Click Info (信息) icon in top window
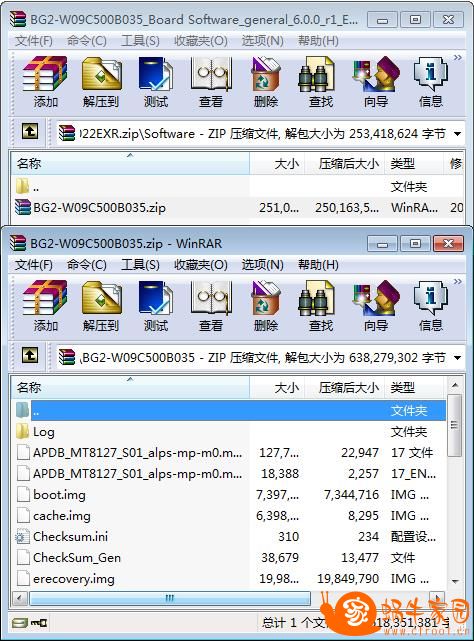This screenshot has height=641, width=474. click(431, 83)
